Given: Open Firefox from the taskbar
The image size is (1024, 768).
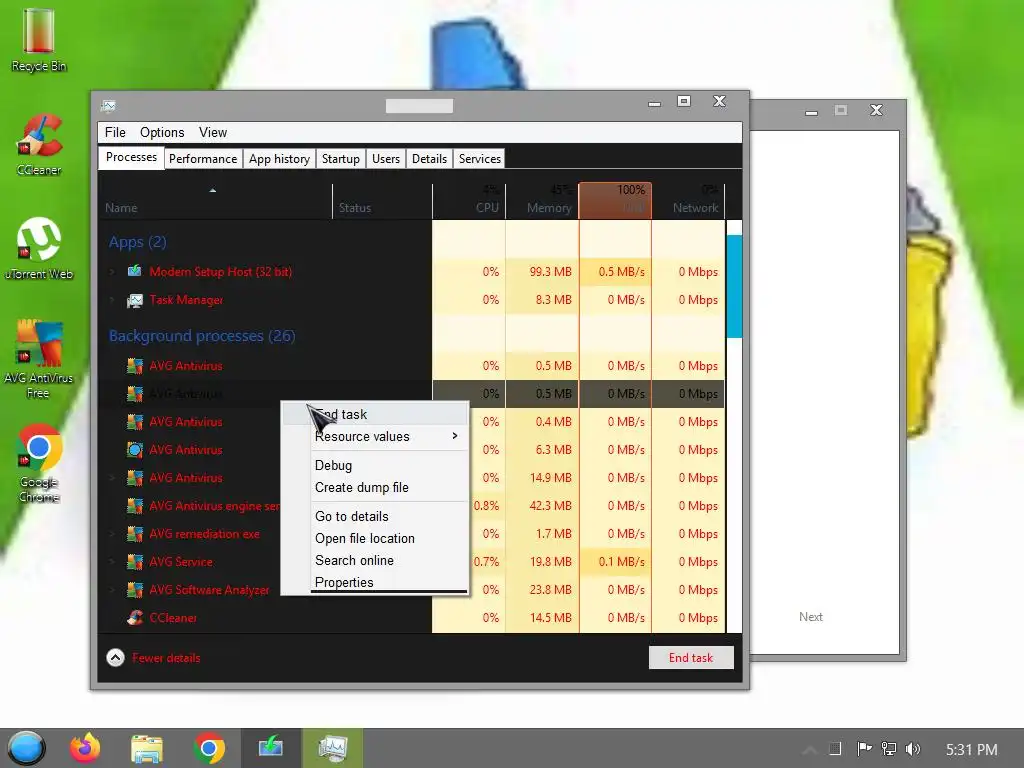Looking at the screenshot, I should tap(86, 748).
